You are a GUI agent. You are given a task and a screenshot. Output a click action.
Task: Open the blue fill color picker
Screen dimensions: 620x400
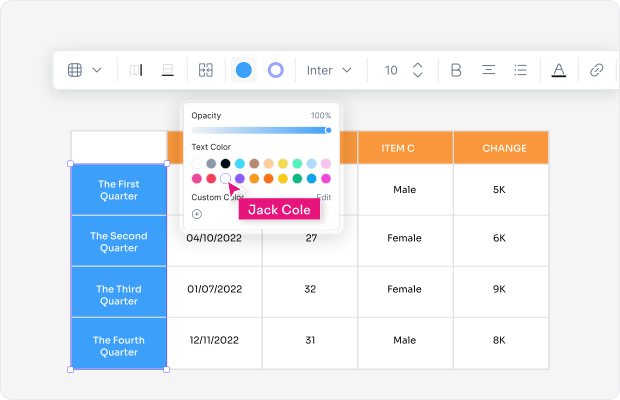pos(243,70)
